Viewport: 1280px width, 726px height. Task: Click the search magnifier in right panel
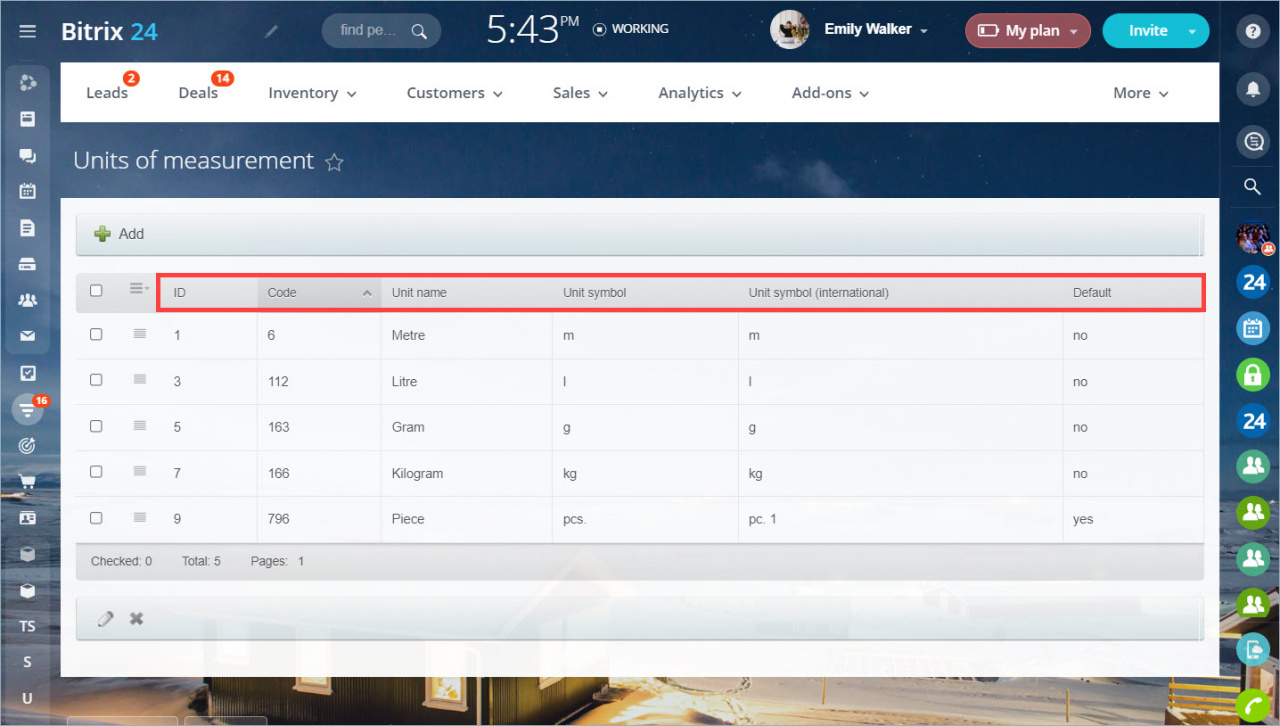tap(1252, 187)
